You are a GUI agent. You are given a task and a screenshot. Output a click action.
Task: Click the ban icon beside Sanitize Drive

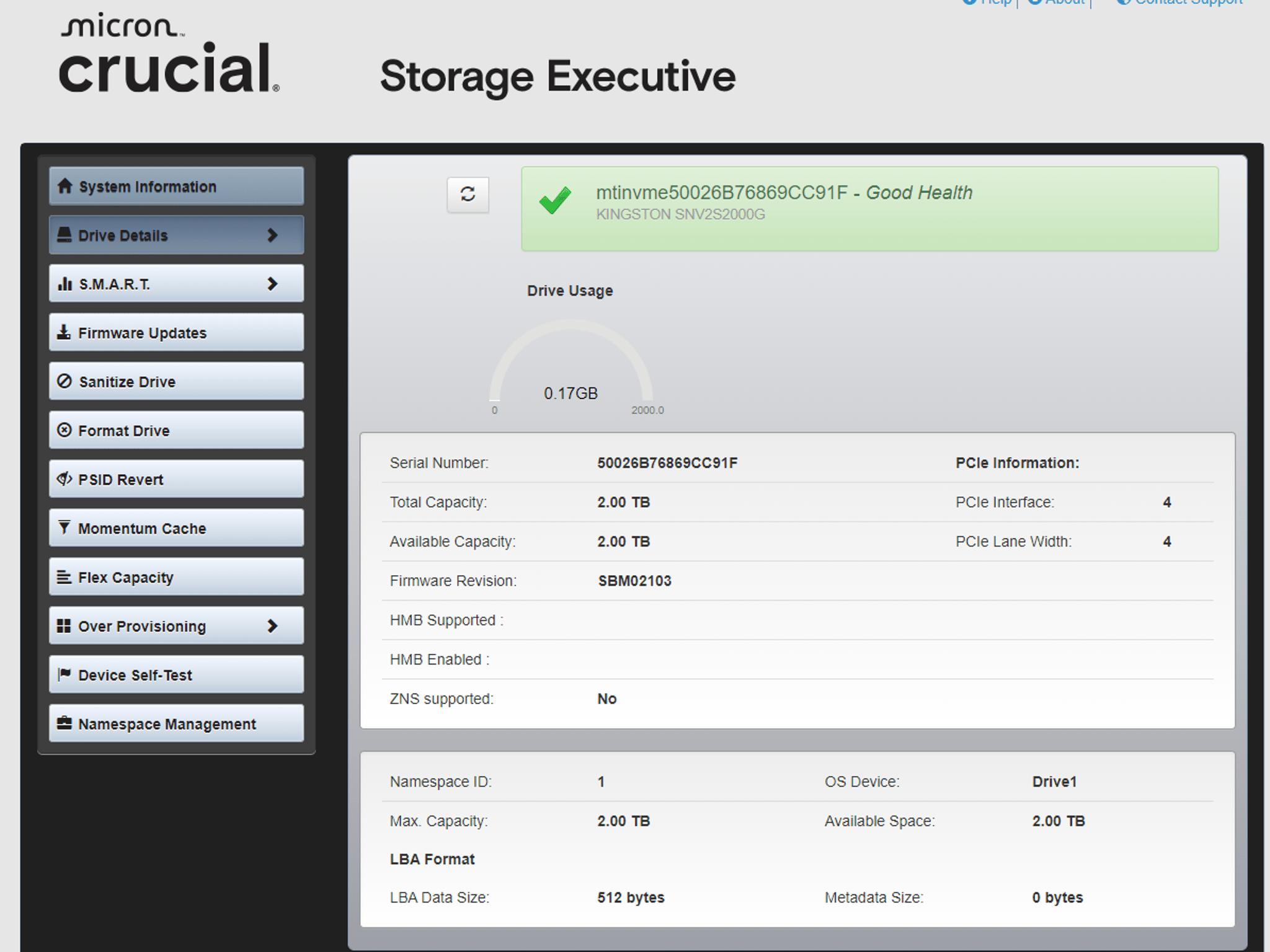pyautogui.click(x=64, y=381)
